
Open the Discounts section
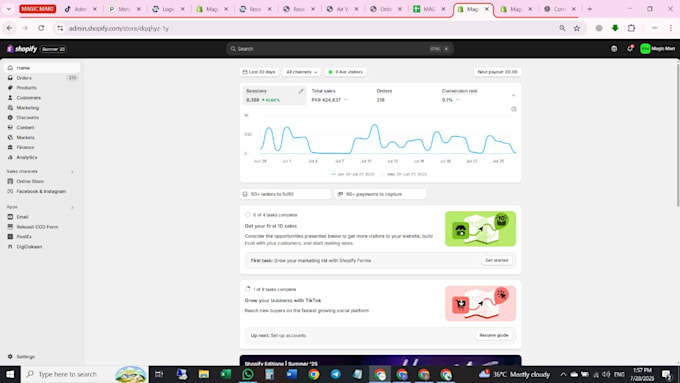pyautogui.click(x=42, y=118)
